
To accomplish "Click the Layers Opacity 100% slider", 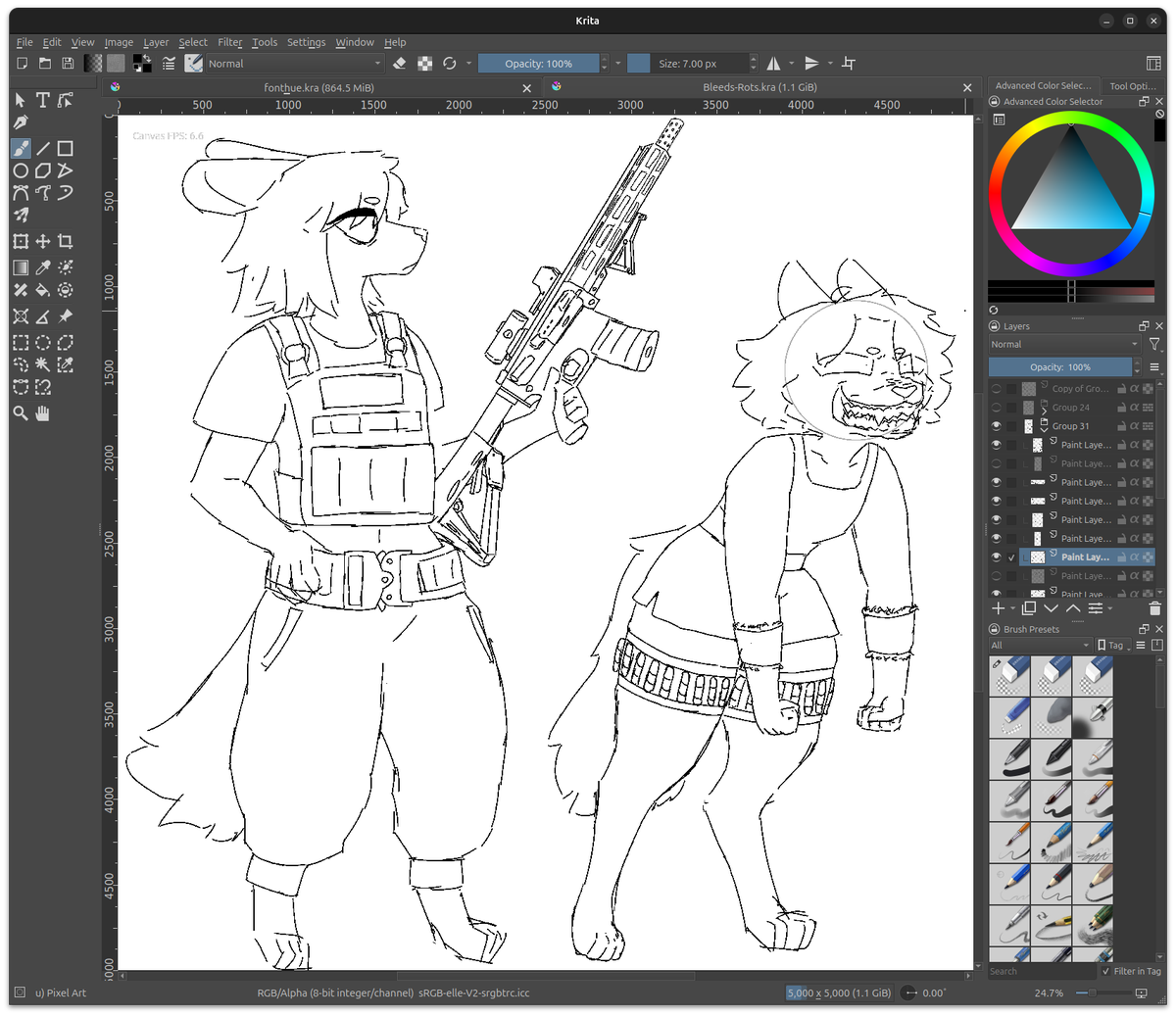I will click(1059, 367).
